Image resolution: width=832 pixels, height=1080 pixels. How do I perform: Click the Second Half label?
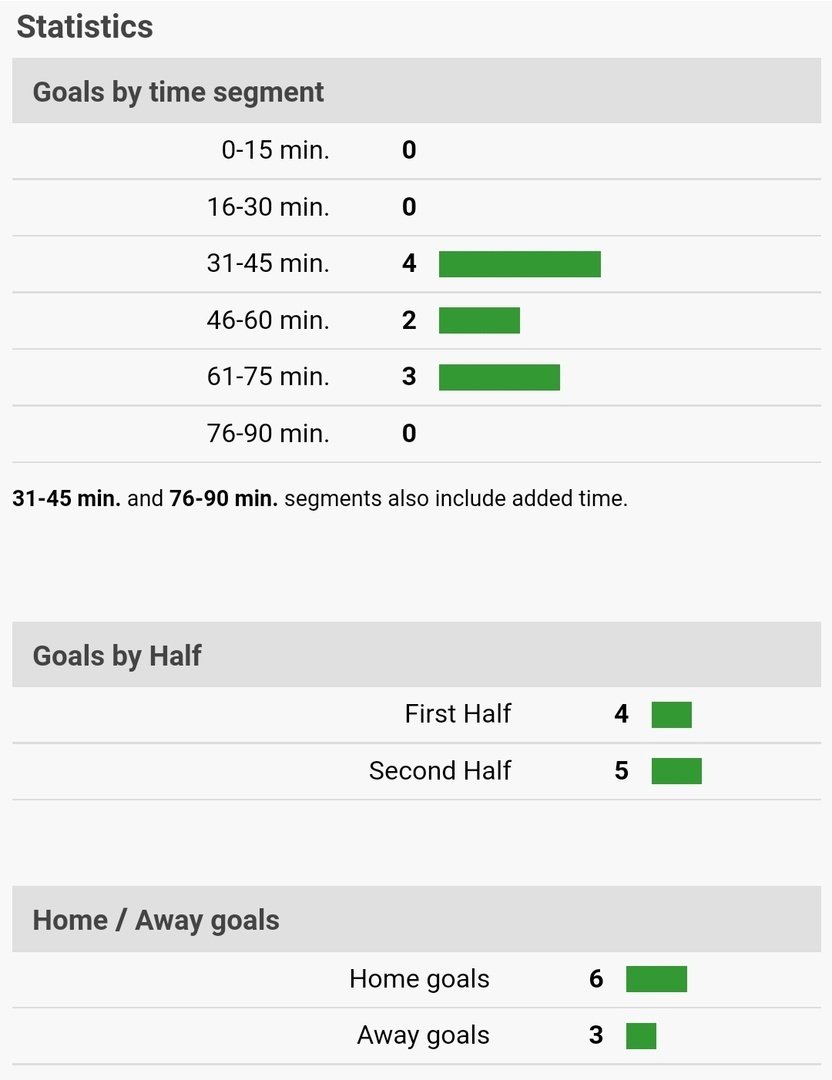[439, 771]
